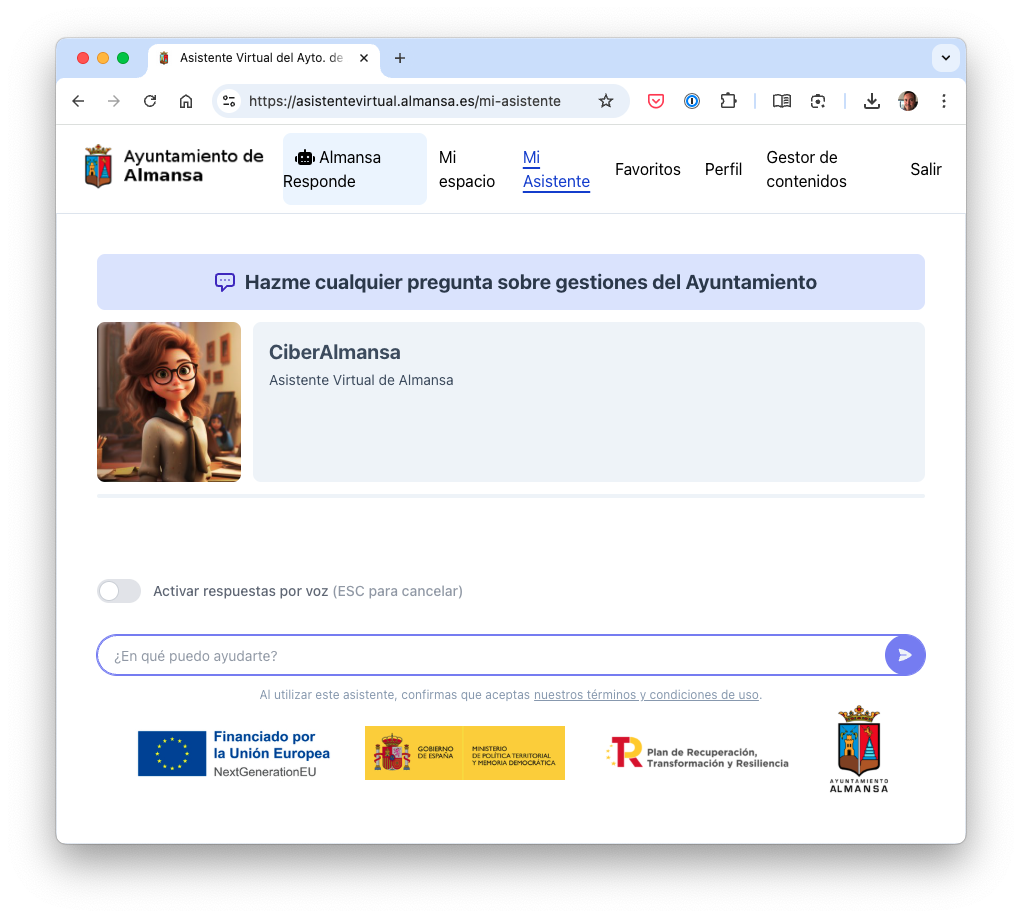Expand the tab search chevron at top right
The width and height of the screenshot is (1022, 918).
pos(945,58)
